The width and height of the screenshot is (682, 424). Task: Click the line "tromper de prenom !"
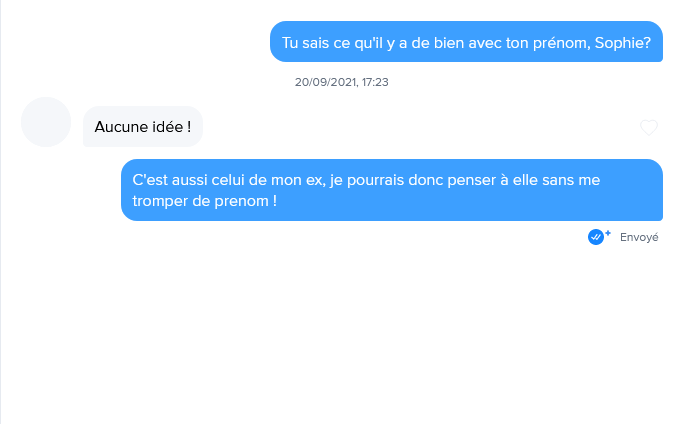tap(204, 200)
